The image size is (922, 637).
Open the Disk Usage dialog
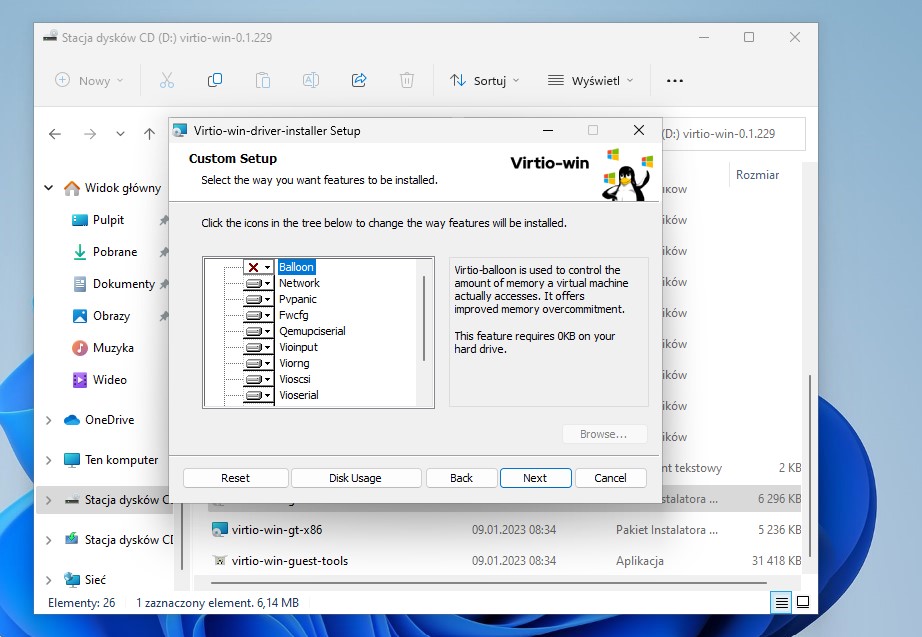(355, 478)
